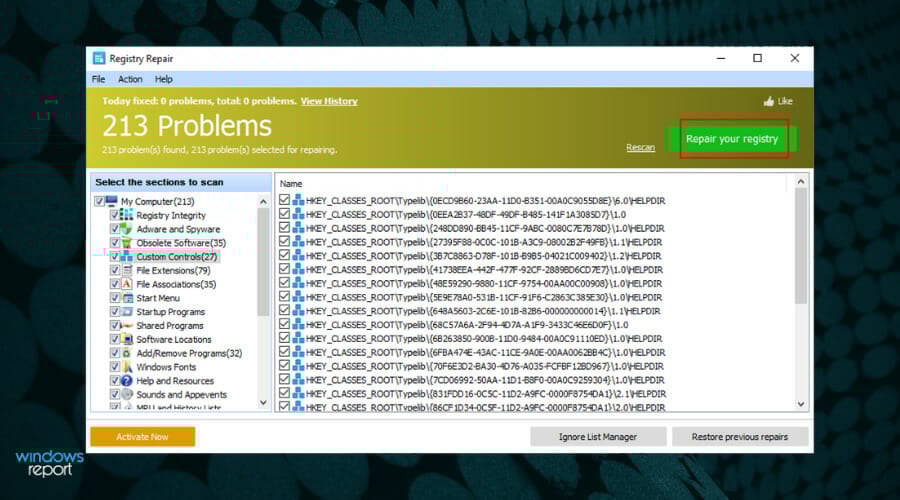900x500 pixels.
Task: Click the Shared Programs section icon
Action: pos(126,325)
